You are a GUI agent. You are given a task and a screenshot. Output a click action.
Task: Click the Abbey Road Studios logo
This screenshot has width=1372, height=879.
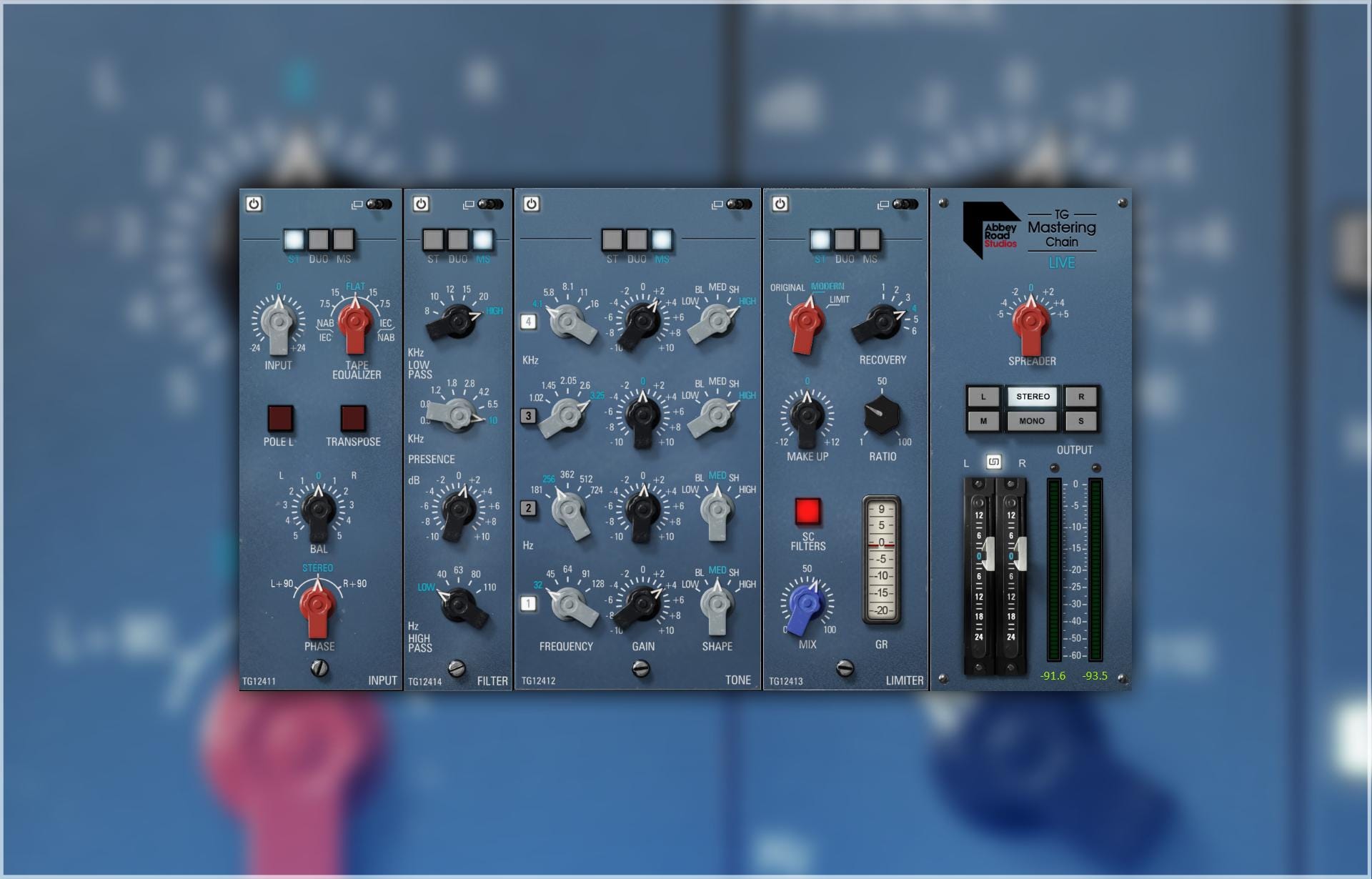[x=991, y=230]
